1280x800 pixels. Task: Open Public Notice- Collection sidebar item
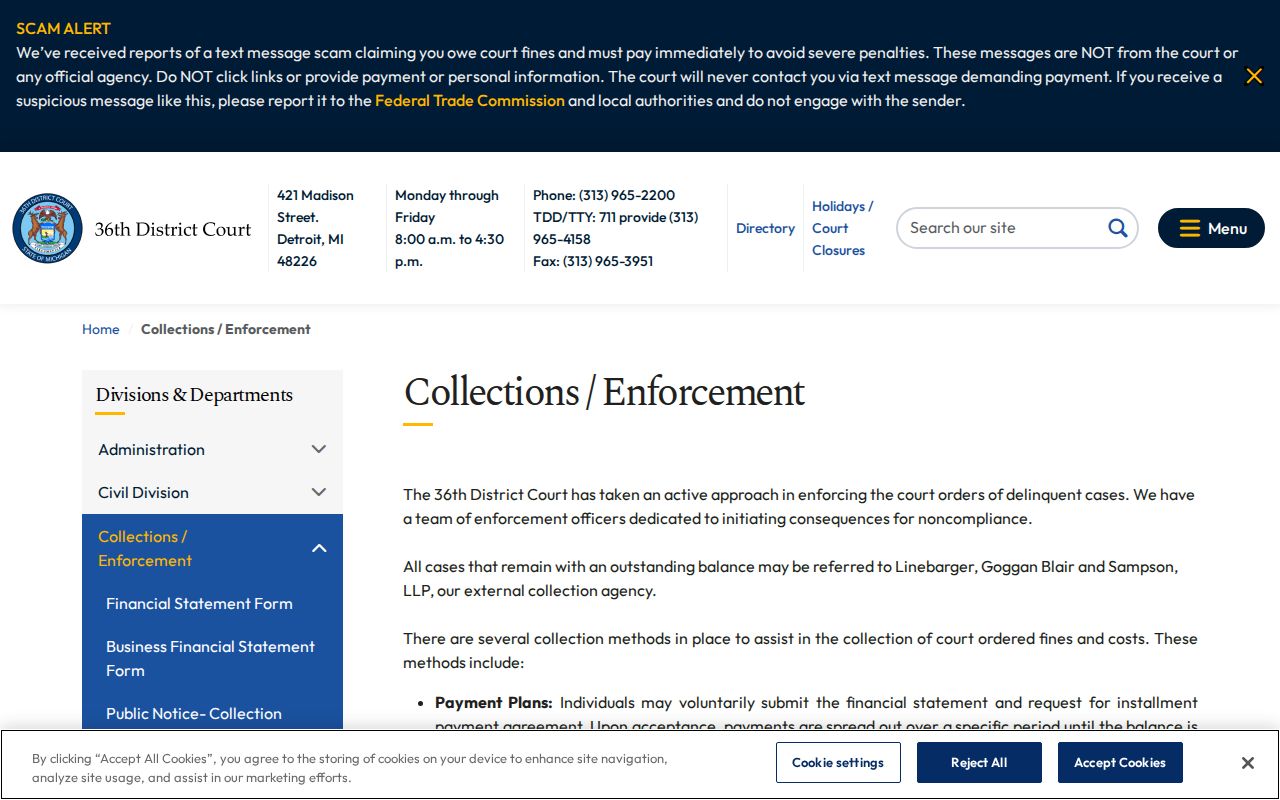coord(194,714)
